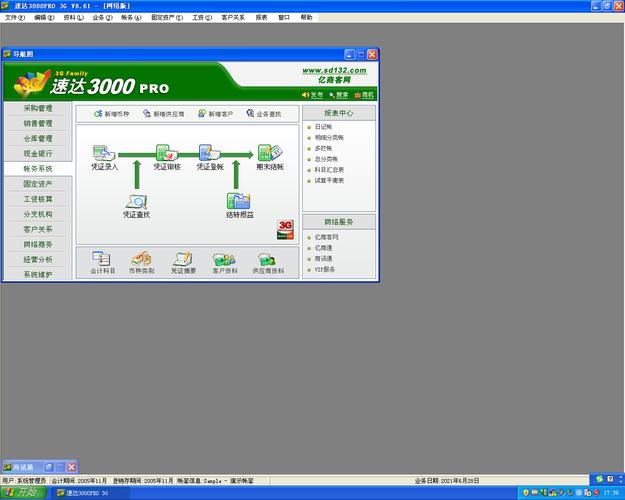The height and width of the screenshot is (500, 625).
Task: Click 新增客户 add customer shortcut
Action: [215, 114]
